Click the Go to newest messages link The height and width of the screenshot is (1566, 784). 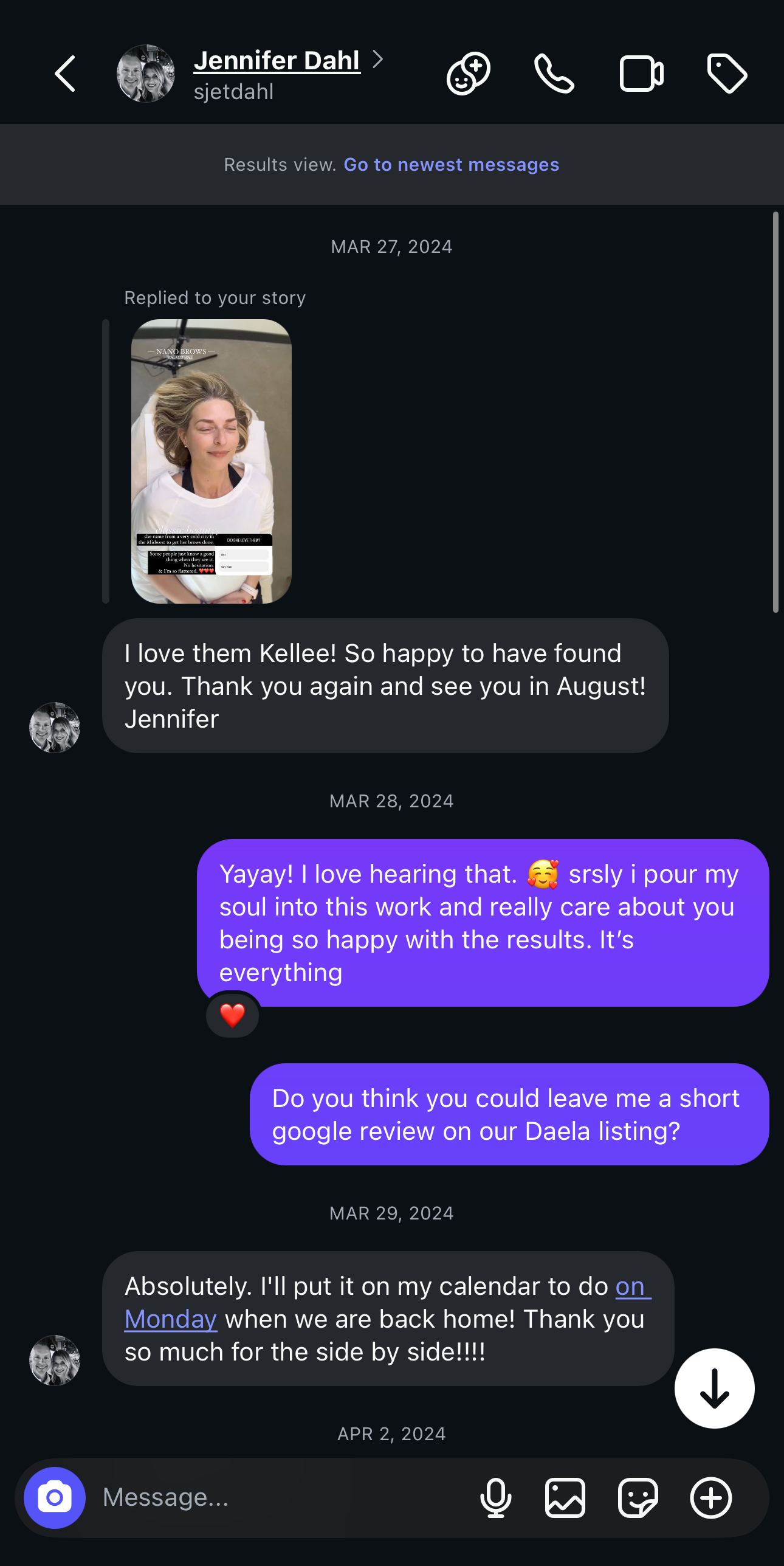(x=451, y=165)
